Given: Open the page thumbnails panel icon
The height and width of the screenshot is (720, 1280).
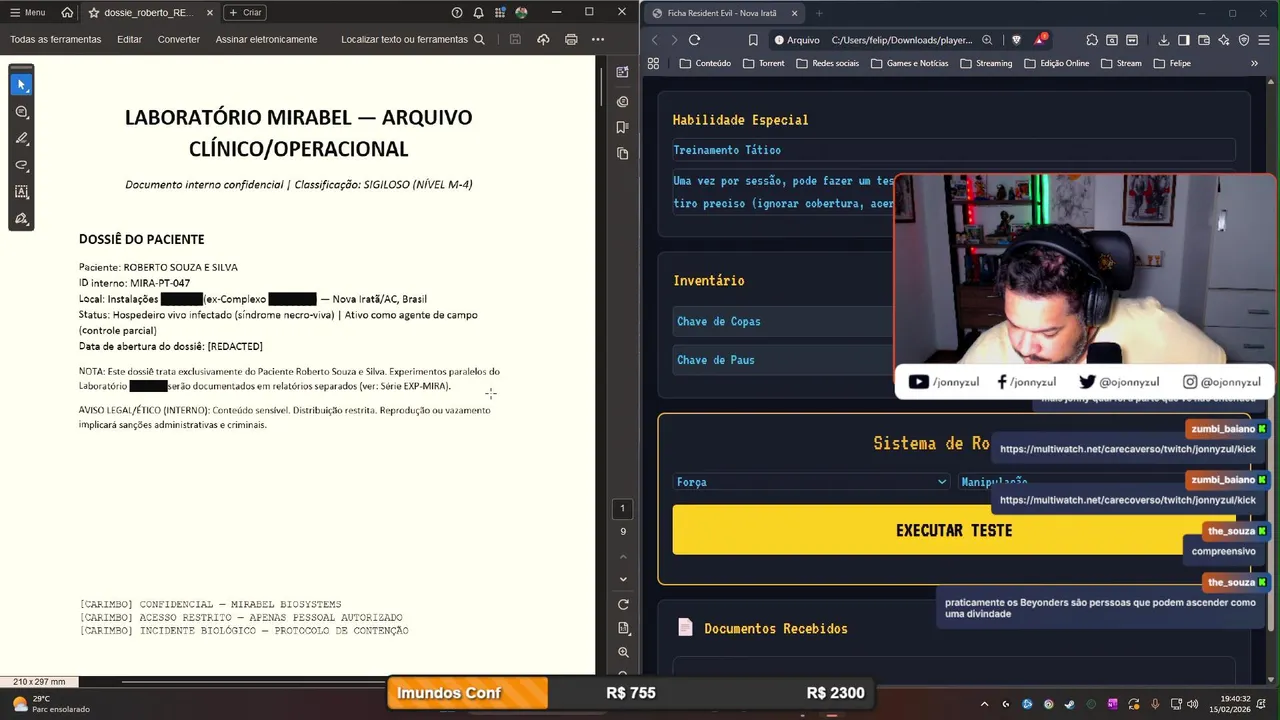Looking at the screenshot, I should click(x=623, y=153).
